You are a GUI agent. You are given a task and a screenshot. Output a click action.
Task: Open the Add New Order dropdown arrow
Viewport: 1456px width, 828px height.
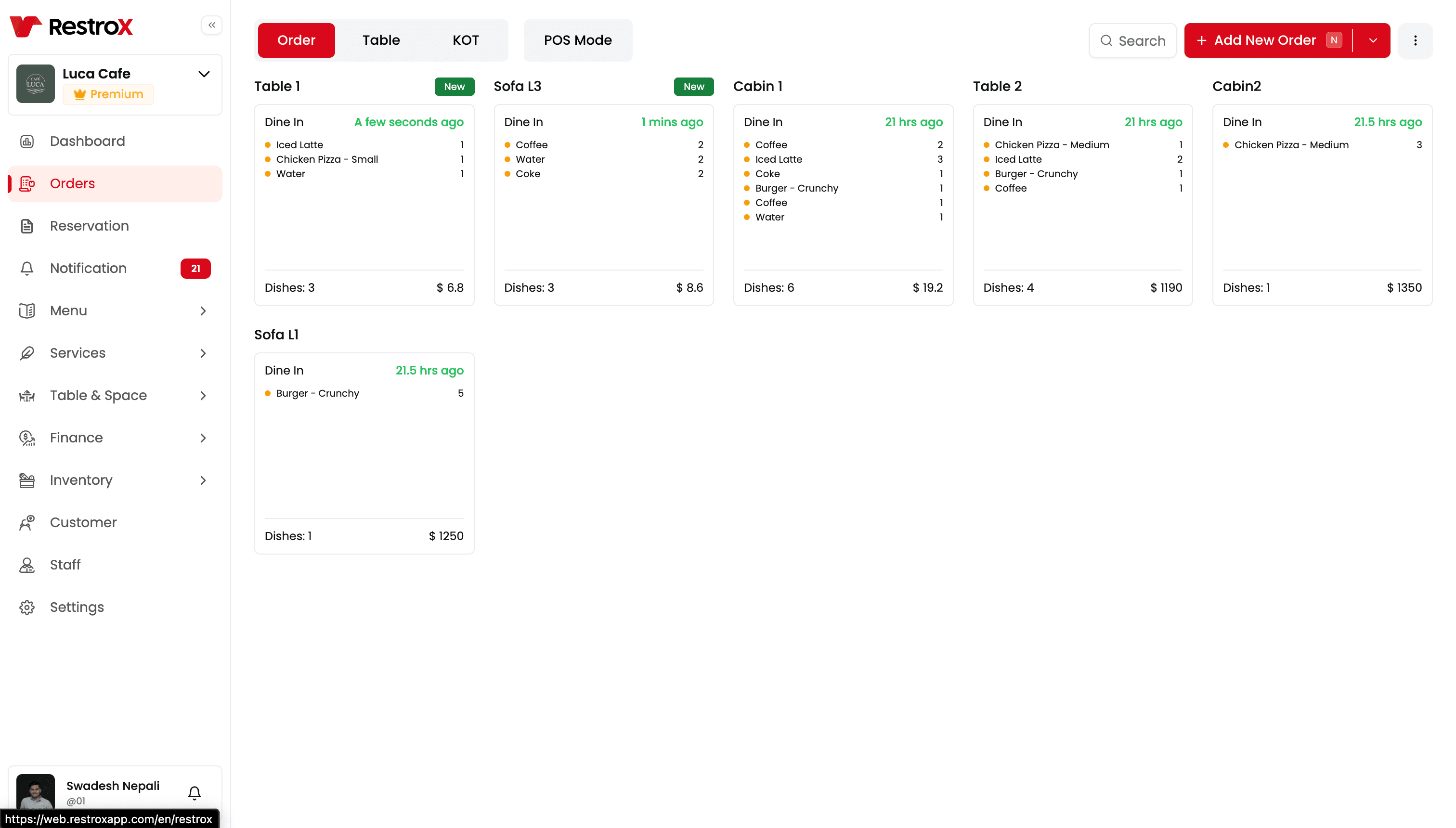pyautogui.click(x=1373, y=40)
